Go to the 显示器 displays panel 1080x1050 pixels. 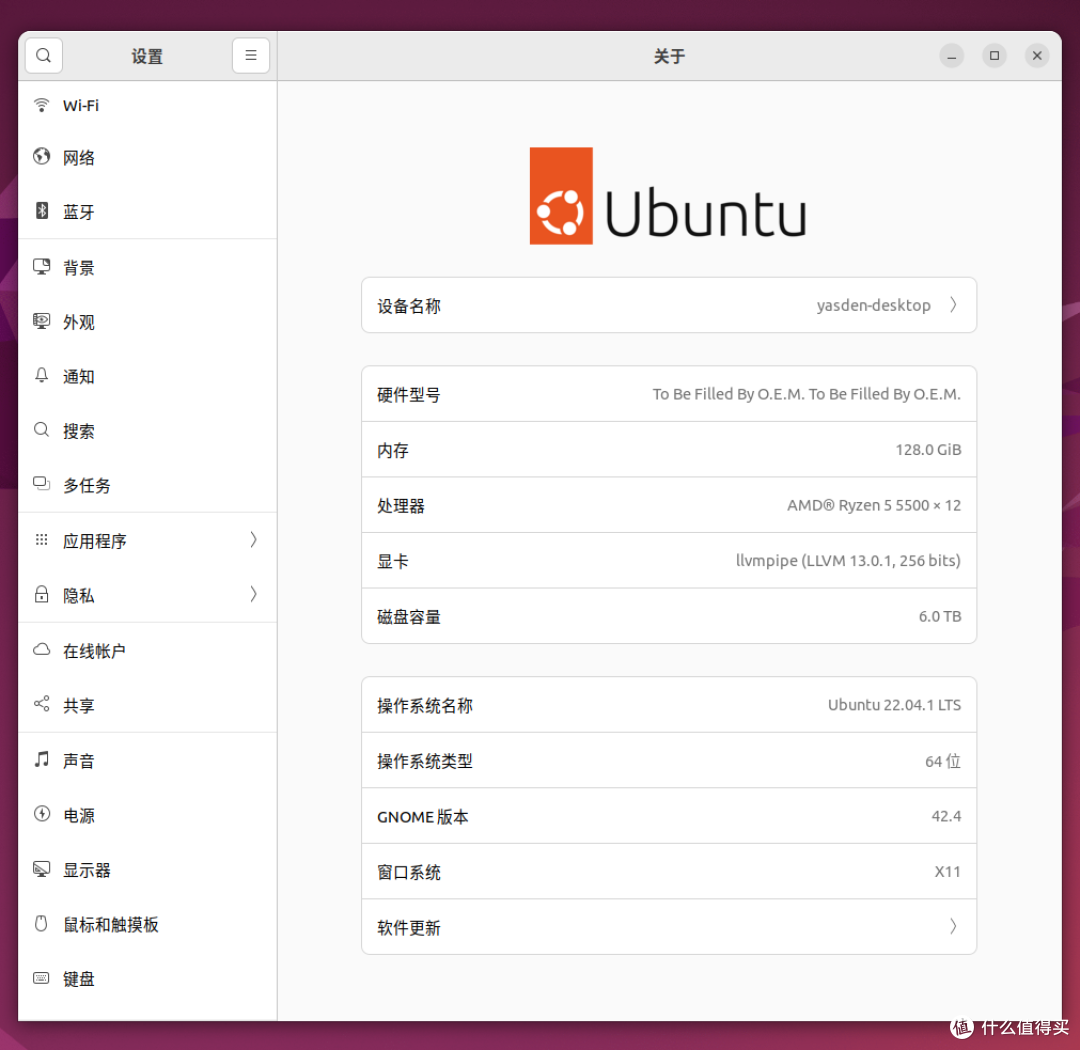87,870
